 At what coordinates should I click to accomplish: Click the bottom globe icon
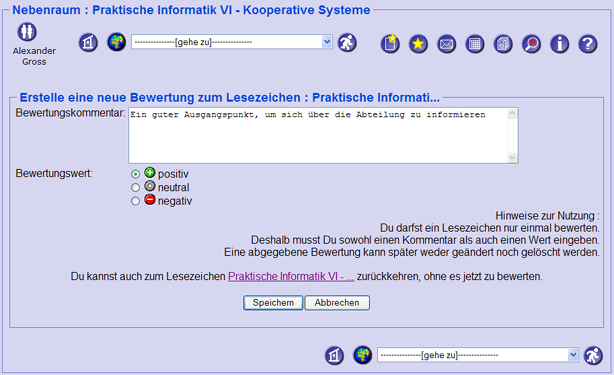[363, 355]
